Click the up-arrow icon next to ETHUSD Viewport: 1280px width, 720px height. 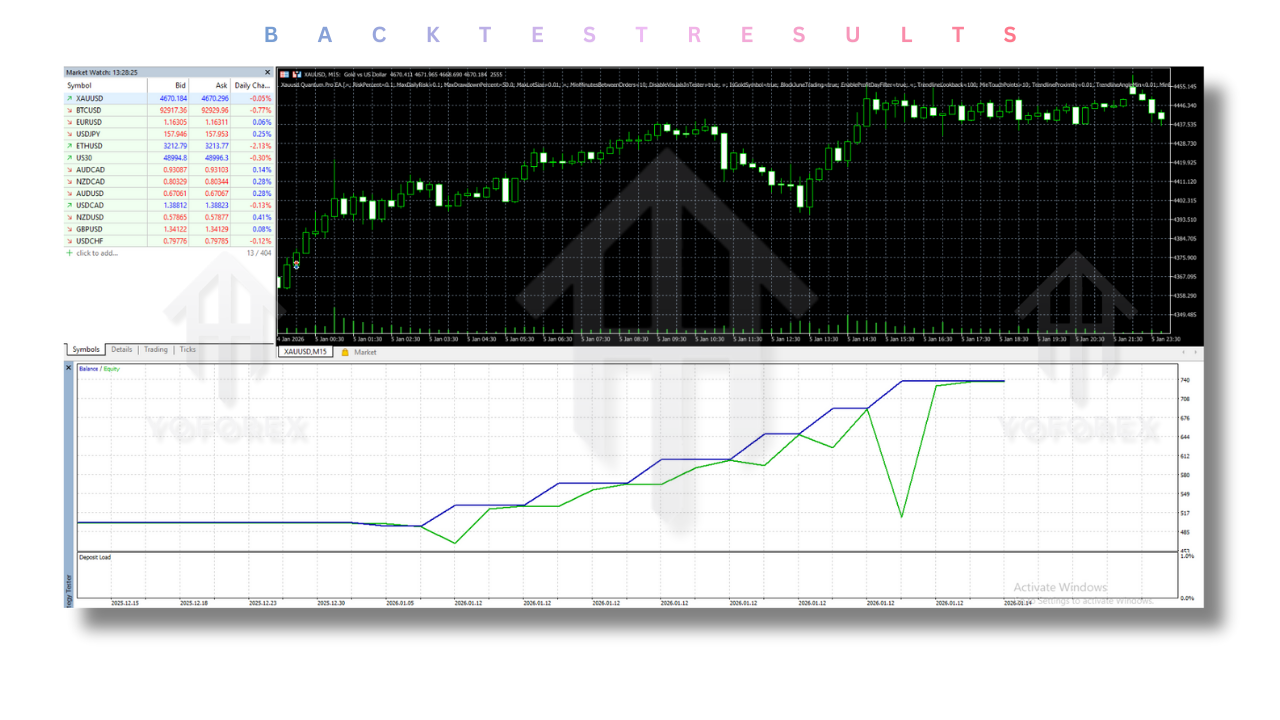(69, 145)
